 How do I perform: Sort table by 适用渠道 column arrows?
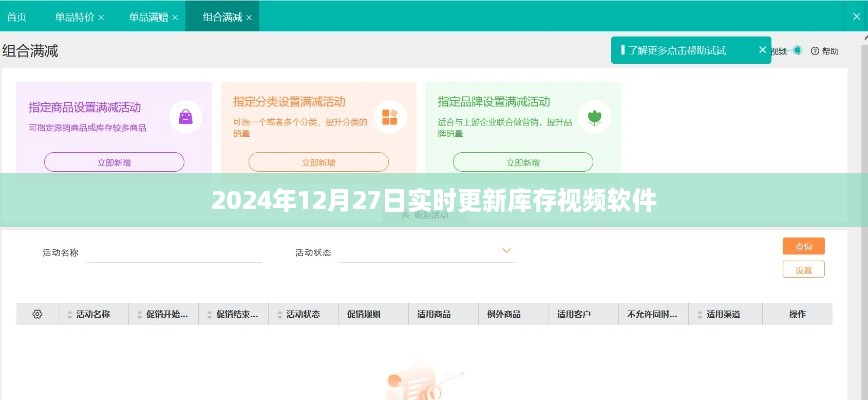click(700, 315)
